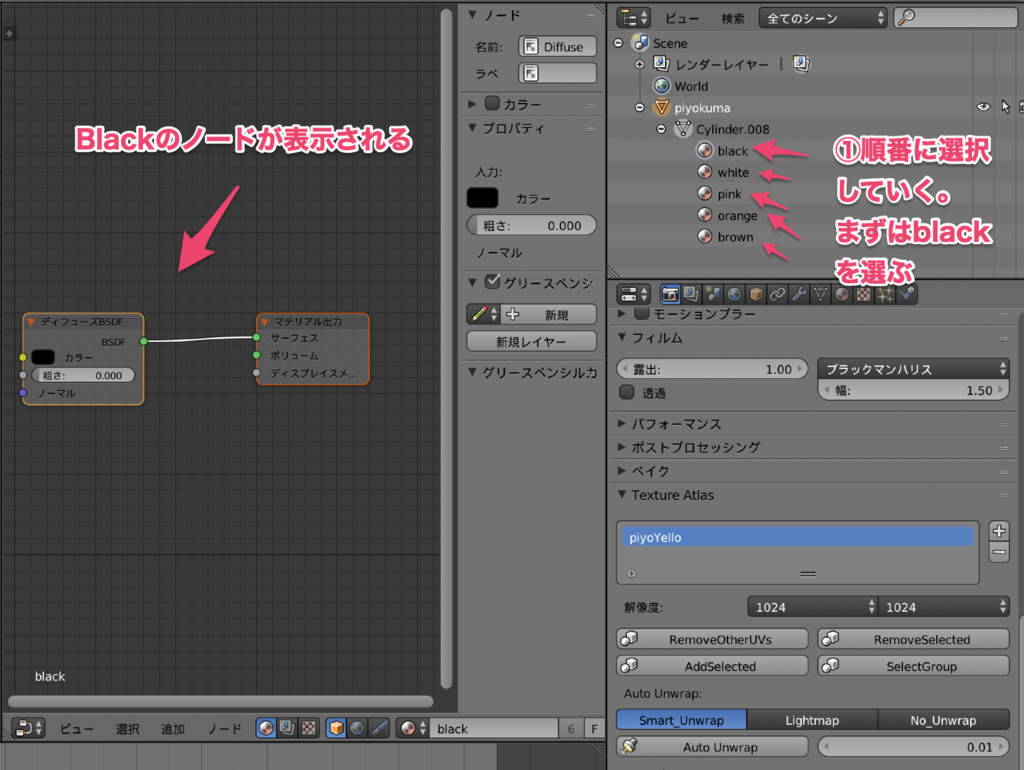Choose line style brush icon in node header
This screenshot has height=770, width=1024.
coord(379,728)
